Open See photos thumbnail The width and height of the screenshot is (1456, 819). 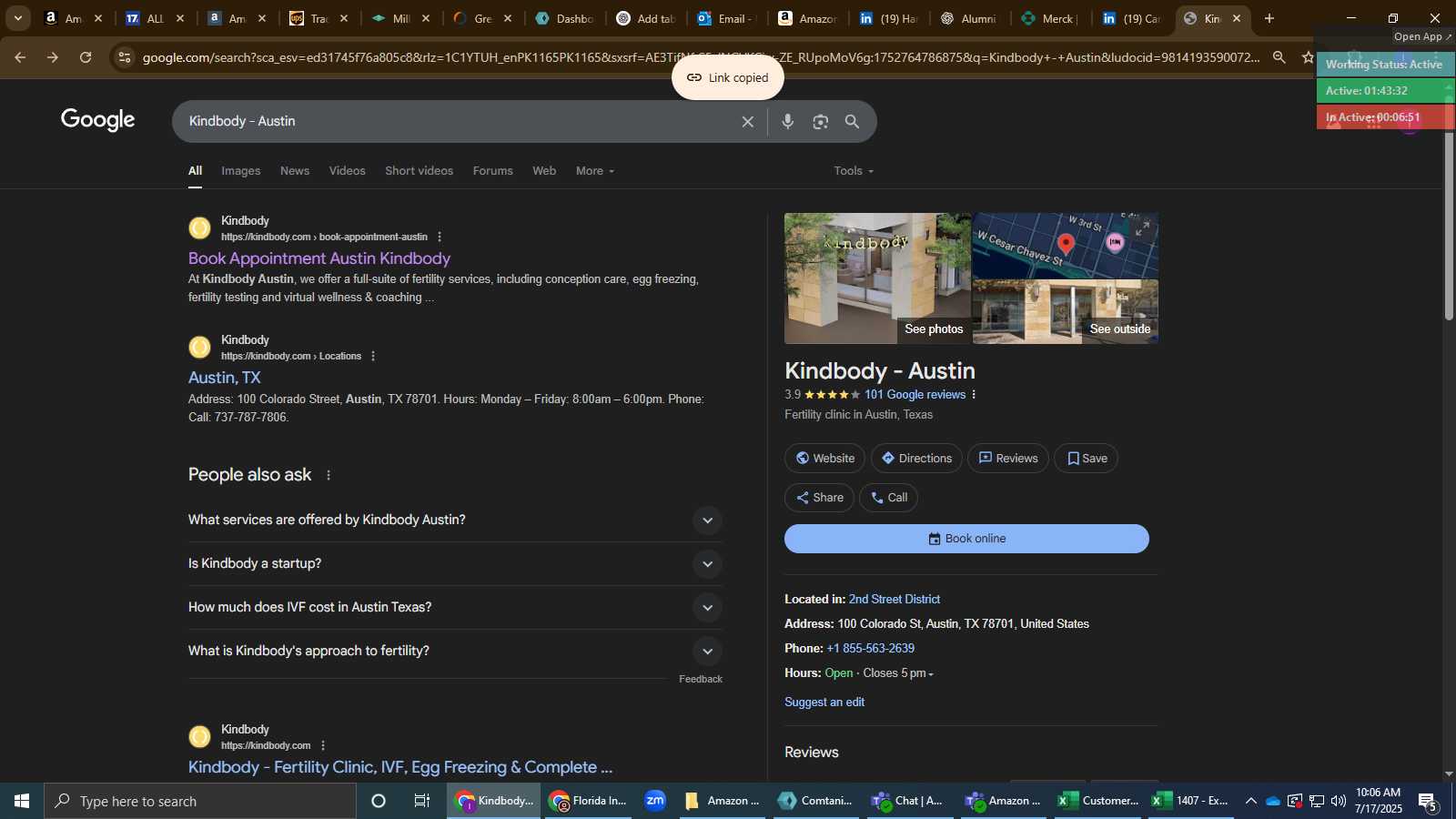click(877, 278)
